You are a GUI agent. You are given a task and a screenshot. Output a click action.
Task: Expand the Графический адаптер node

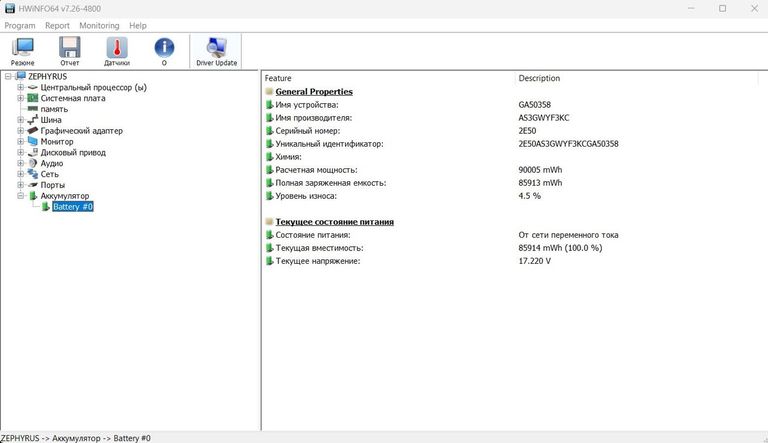[20, 131]
